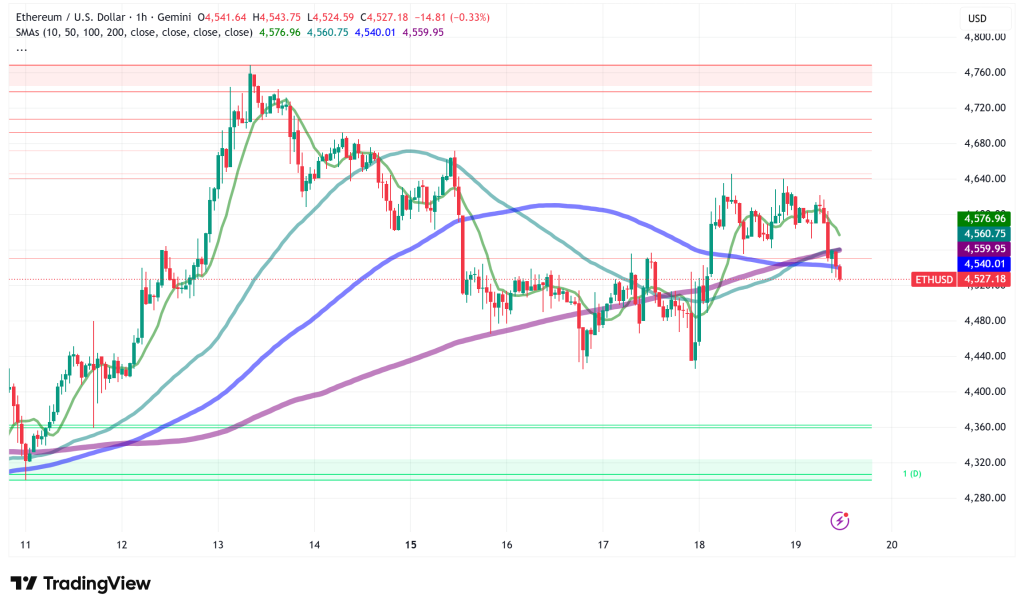Click date label 20 on time axis

[892, 545]
